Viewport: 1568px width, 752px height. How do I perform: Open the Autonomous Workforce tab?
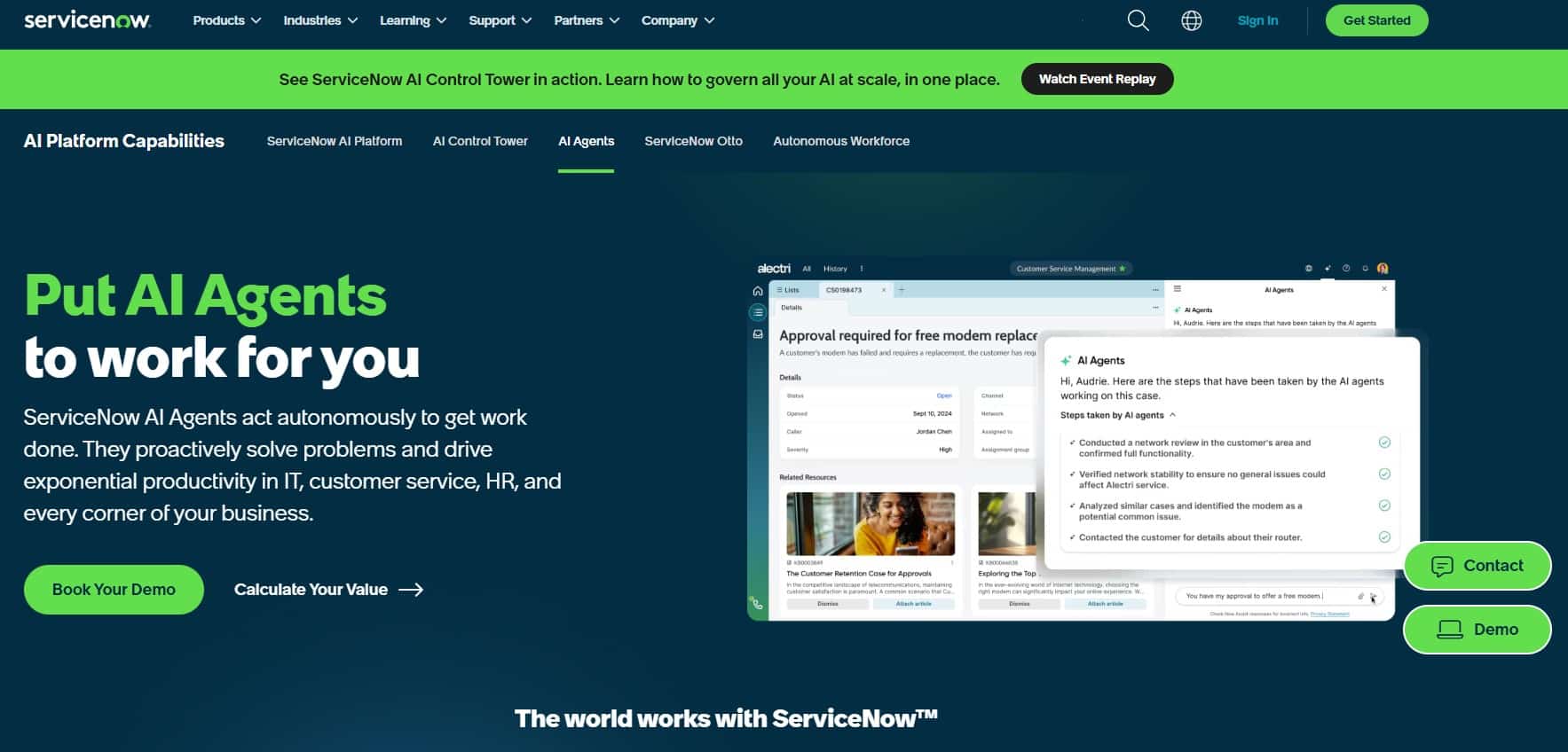[841, 141]
